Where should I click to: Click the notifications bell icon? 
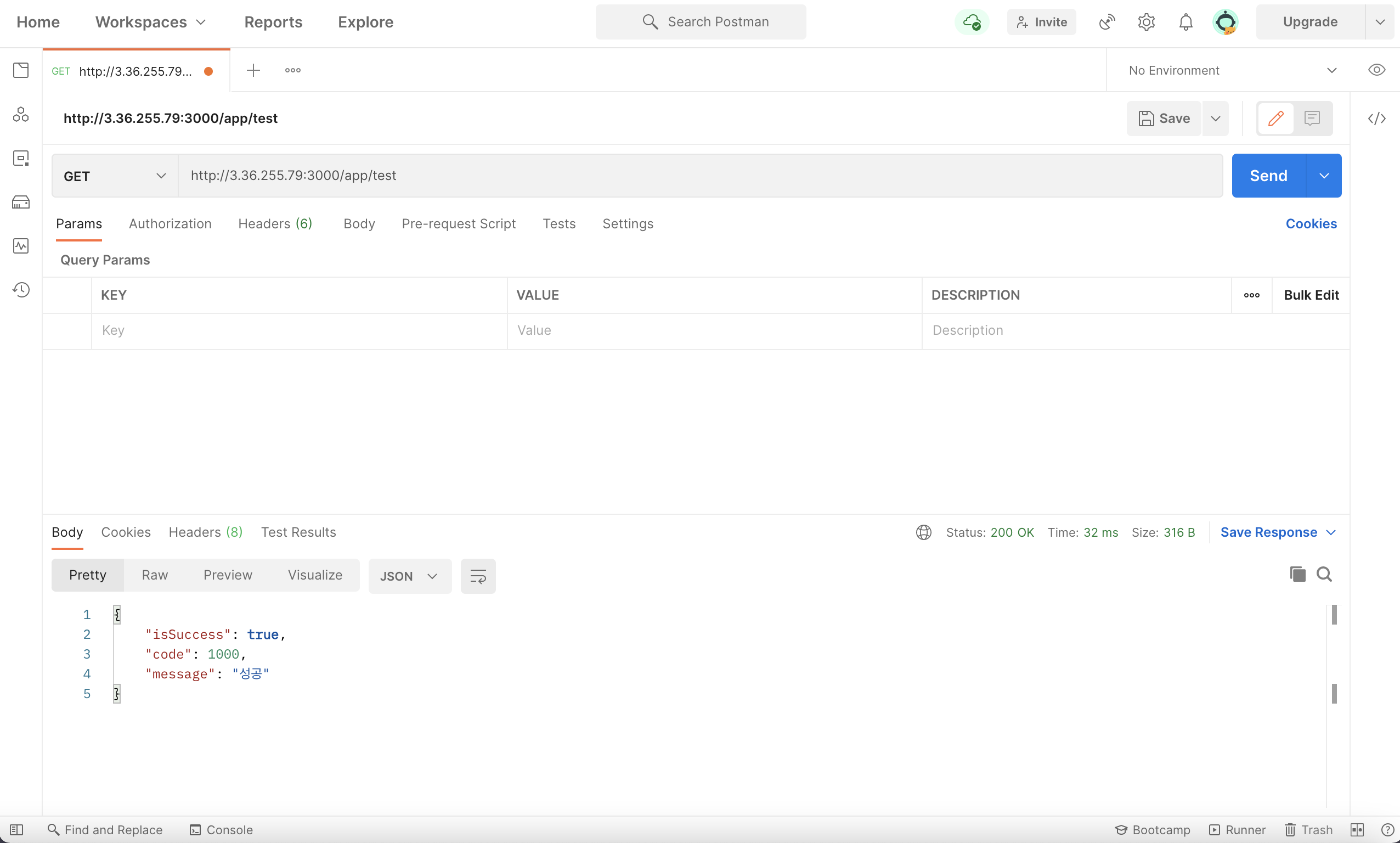point(1186,22)
